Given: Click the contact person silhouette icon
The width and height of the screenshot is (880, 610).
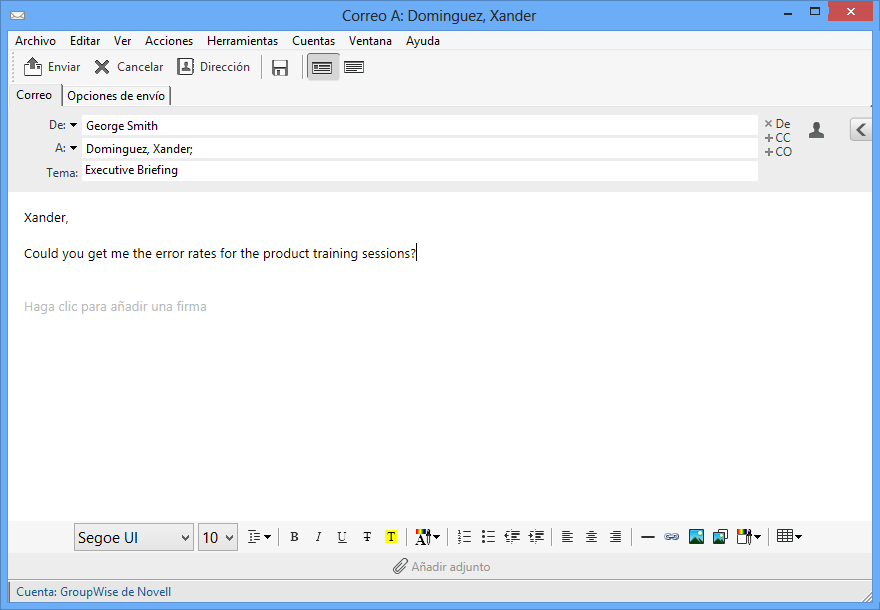Looking at the screenshot, I should point(817,130).
